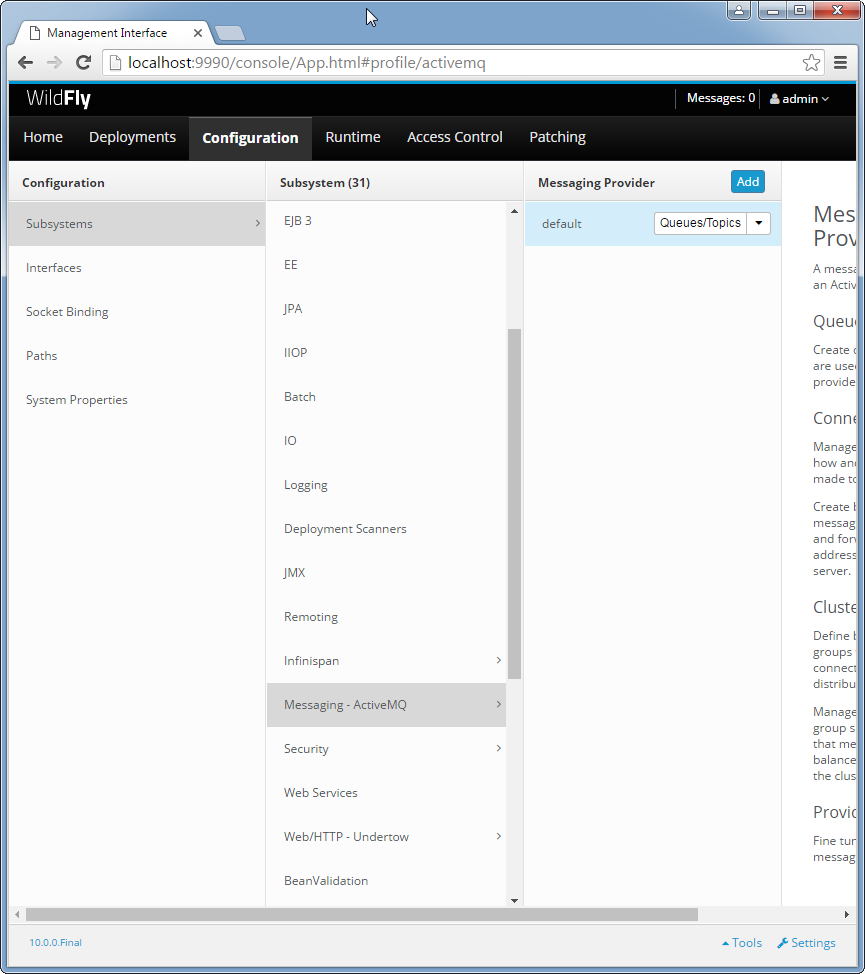Open the Tools footer menu
This screenshot has width=865, height=974.
coord(741,943)
